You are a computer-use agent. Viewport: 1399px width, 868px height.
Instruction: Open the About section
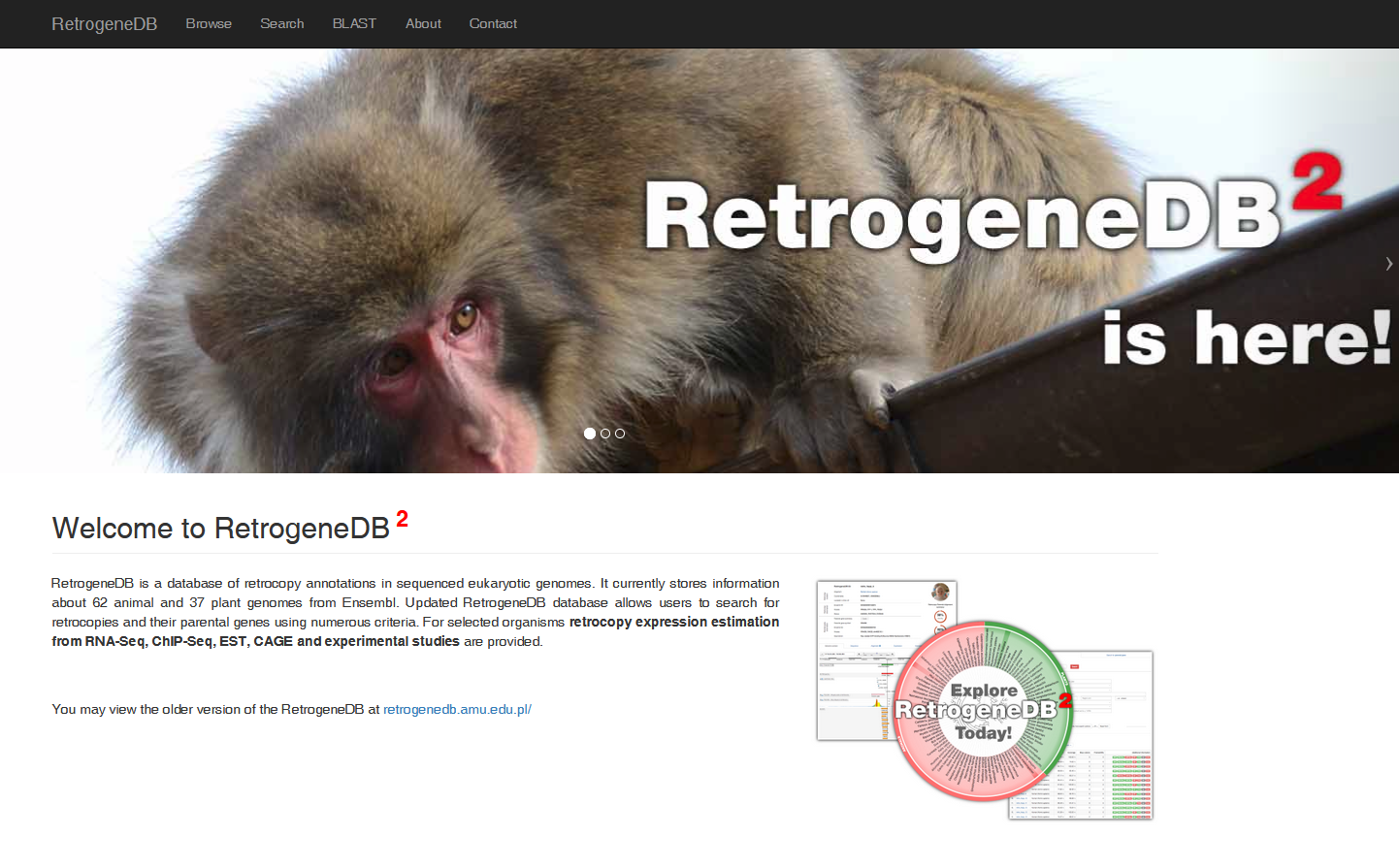[423, 23]
